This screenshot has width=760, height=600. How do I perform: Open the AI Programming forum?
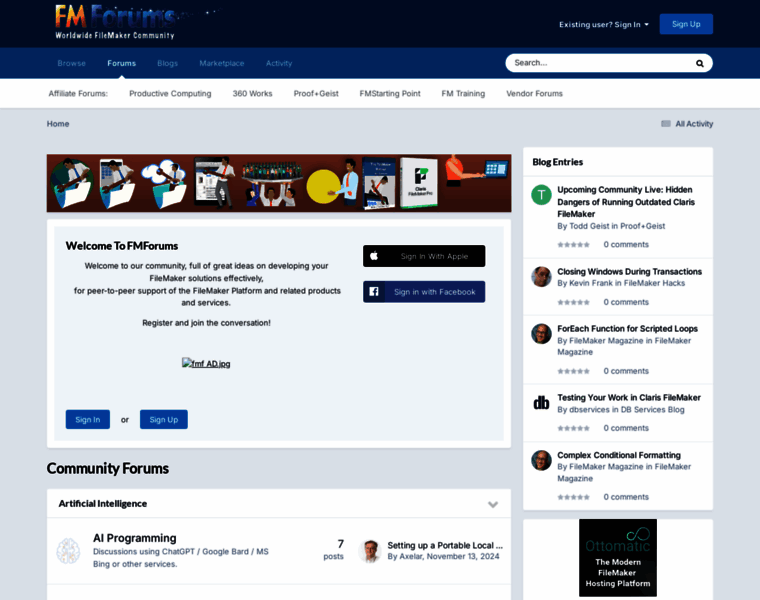click(x=135, y=538)
